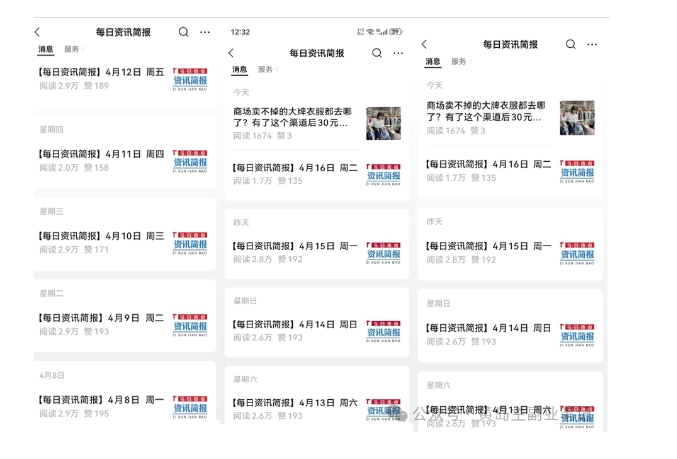The width and height of the screenshot is (677, 459).
Task: Click the search icon in the middle panel
Action: [377, 53]
